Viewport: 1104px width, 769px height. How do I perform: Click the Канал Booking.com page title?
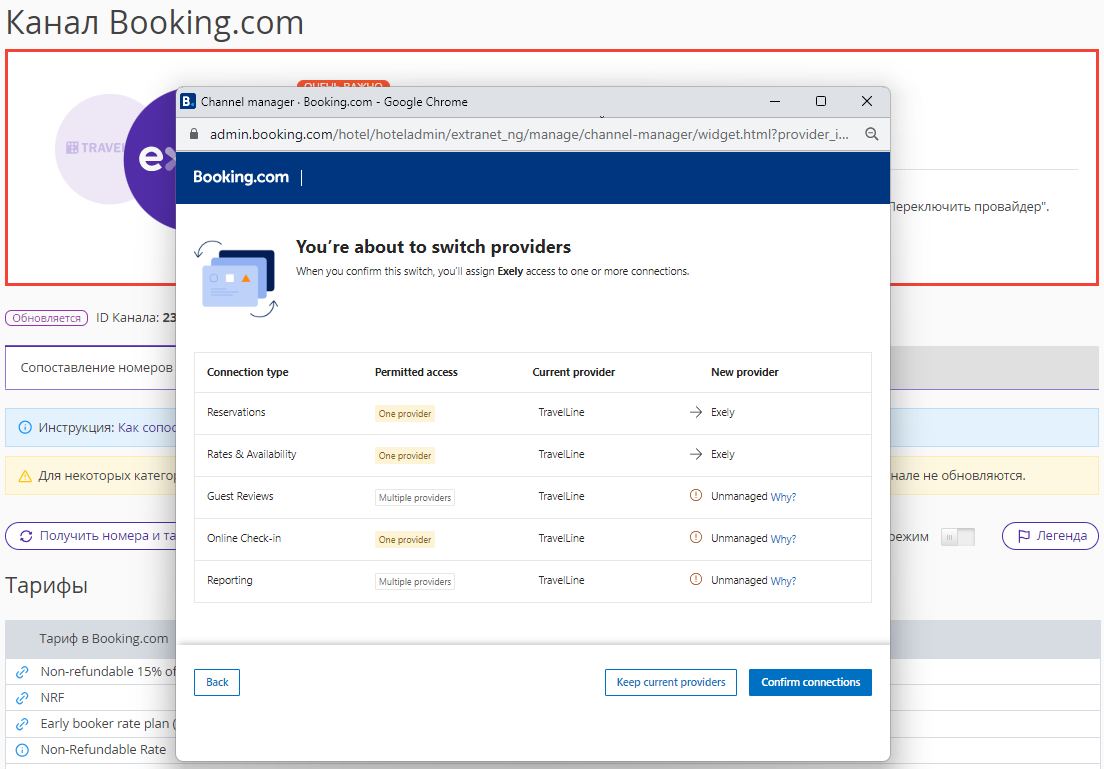[x=155, y=22]
